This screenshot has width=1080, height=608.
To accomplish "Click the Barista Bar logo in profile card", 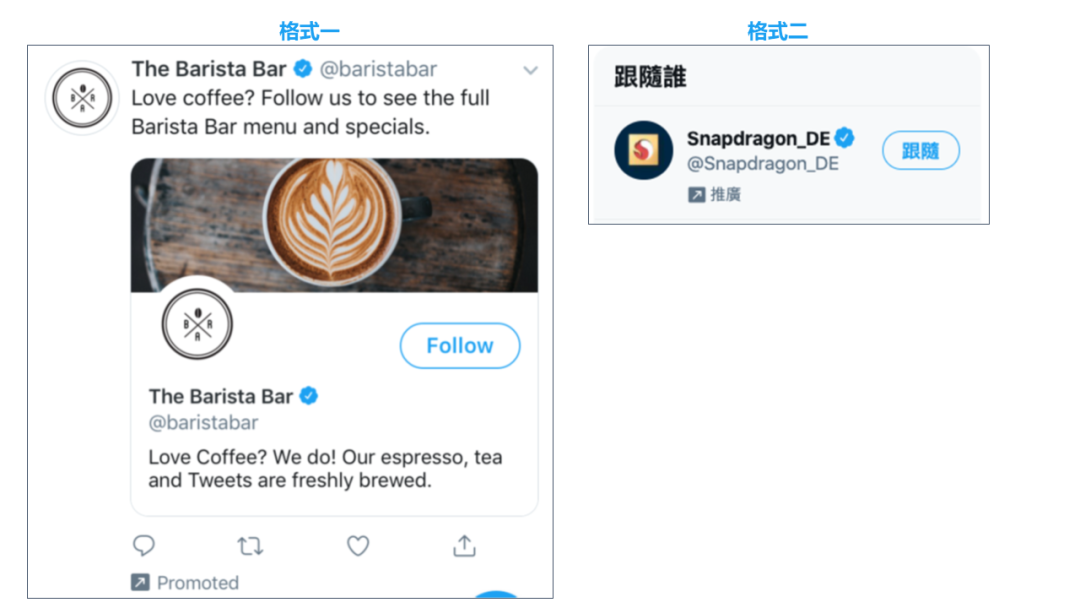I will pyautogui.click(x=197, y=324).
